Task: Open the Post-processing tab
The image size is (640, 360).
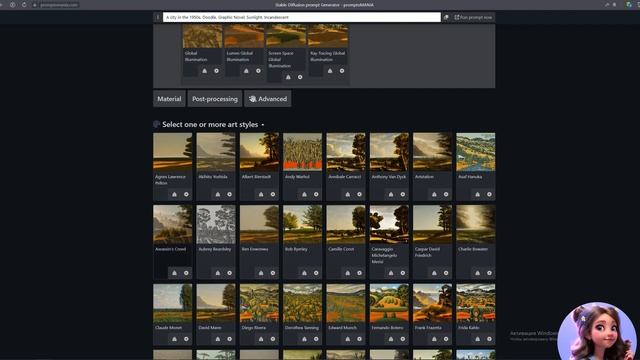Action: pyautogui.click(x=215, y=99)
